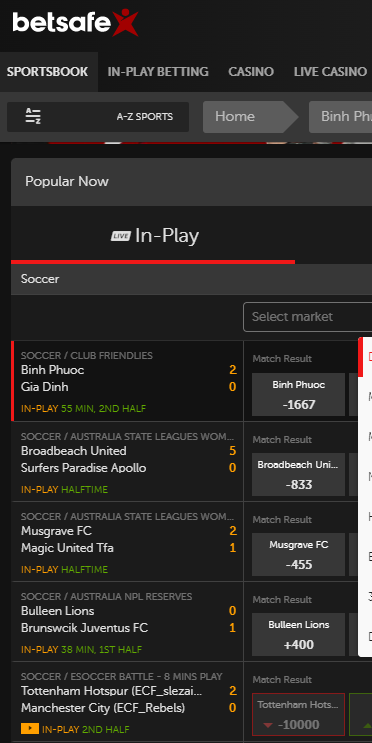
Task: Bet on Binh Phuoc at -1667
Action: pos(299,395)
